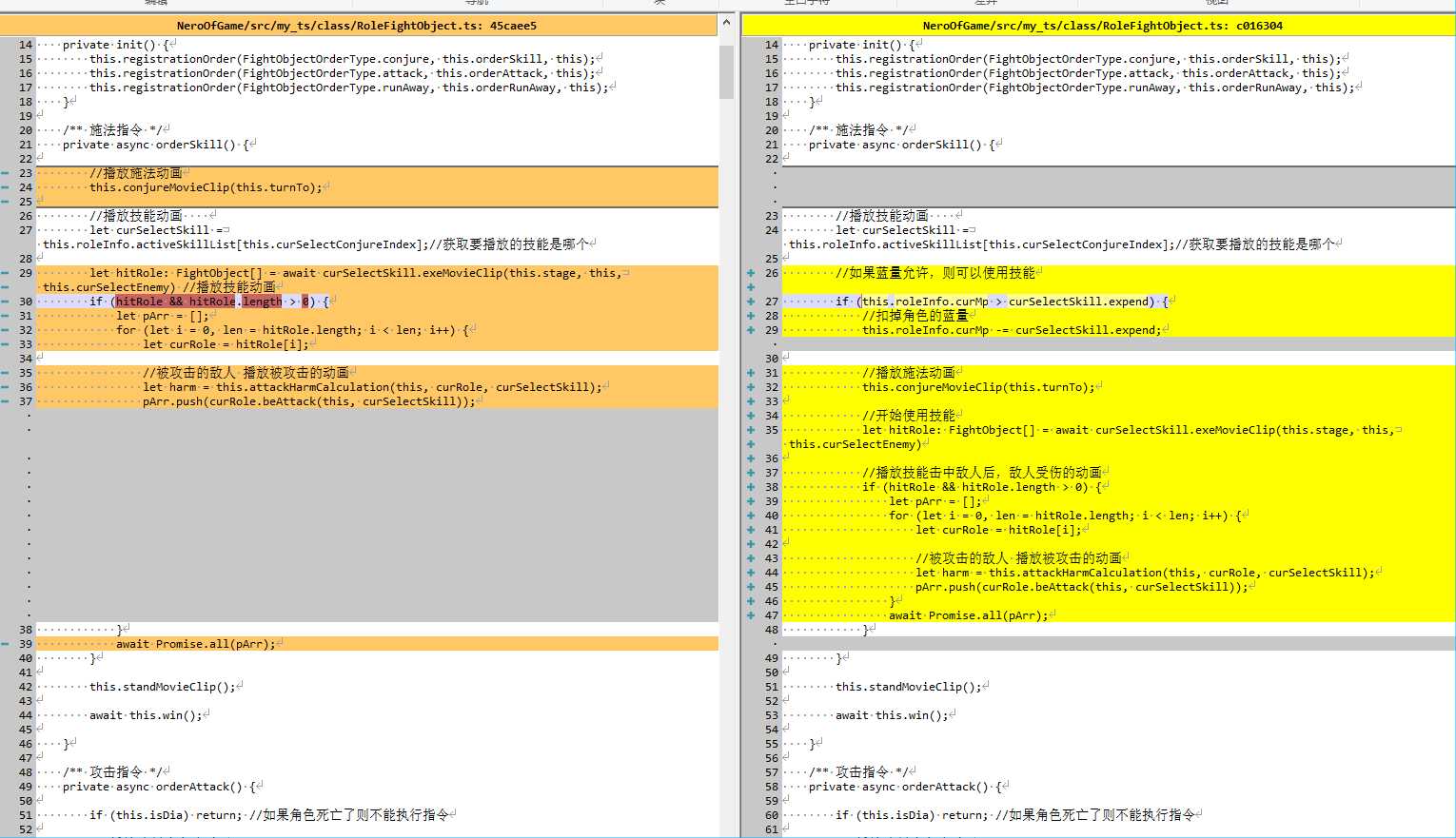Click the FightObjectOrderType.runAway line in right pane

click(1095, 88)
